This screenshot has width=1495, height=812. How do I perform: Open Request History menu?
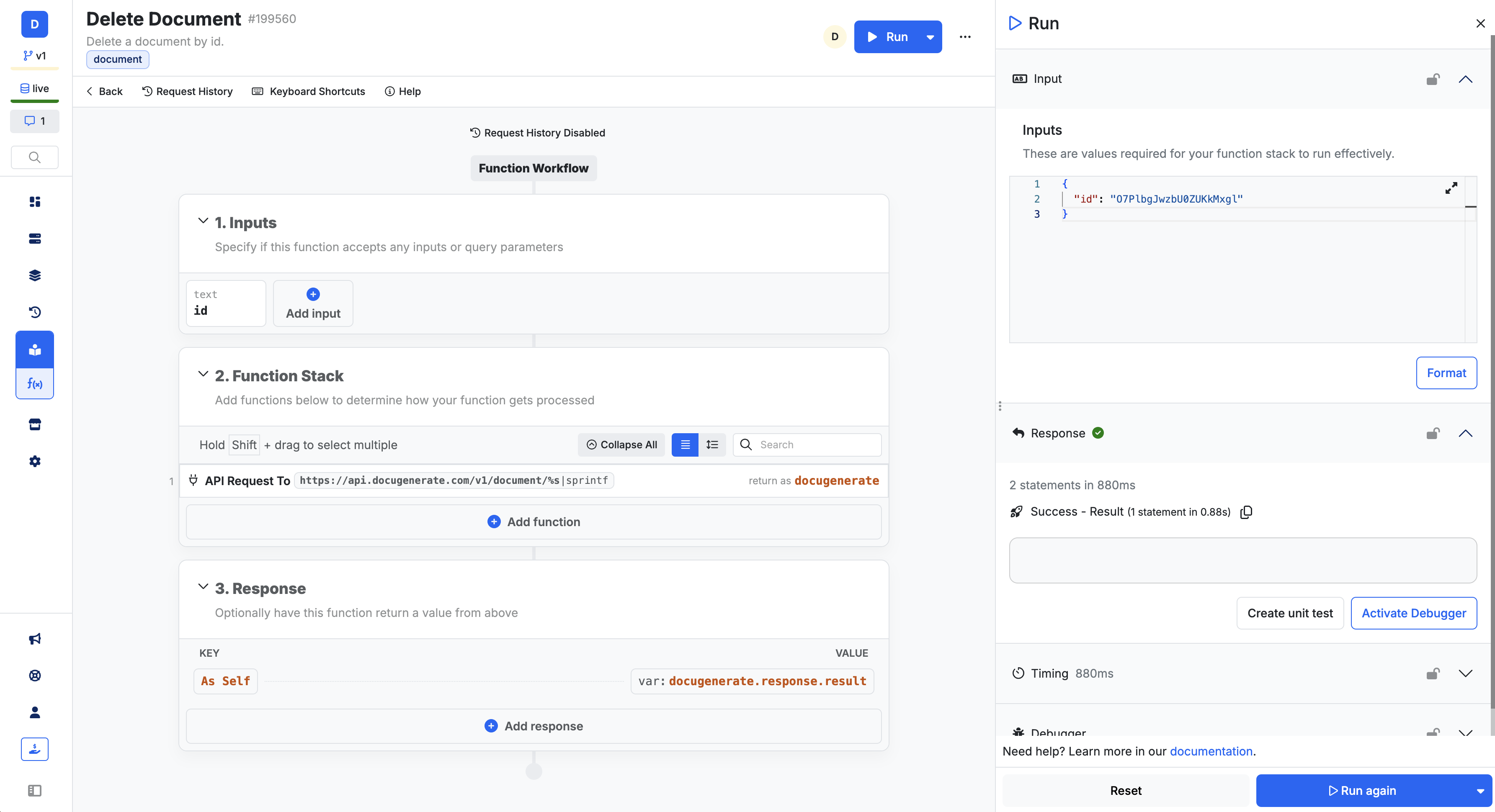tap(186, 91)
